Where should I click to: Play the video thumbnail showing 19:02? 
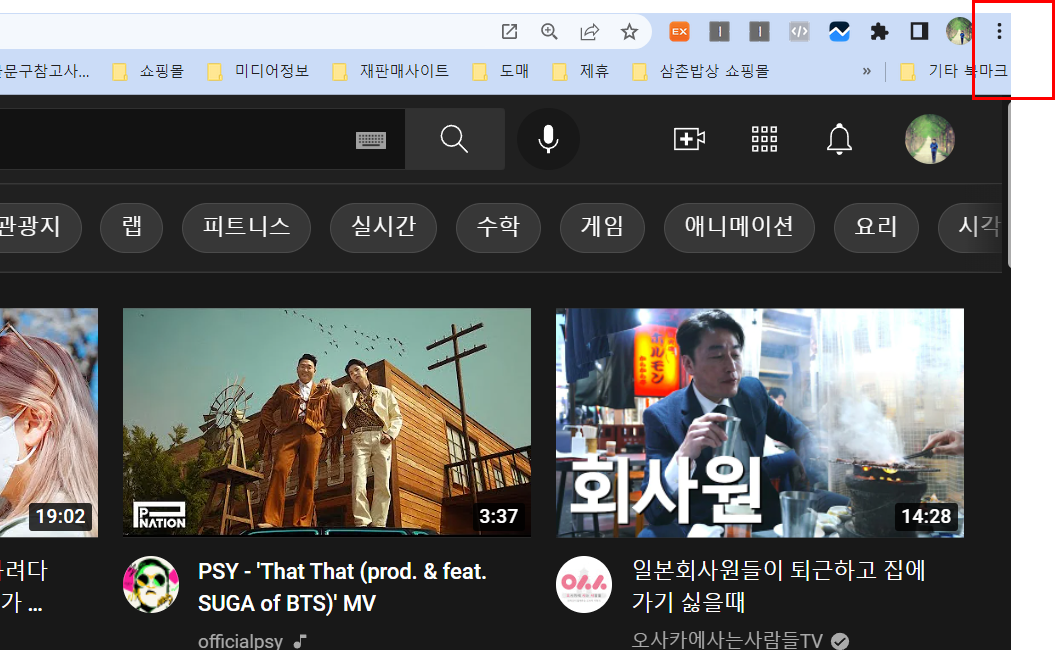point(48,423)
